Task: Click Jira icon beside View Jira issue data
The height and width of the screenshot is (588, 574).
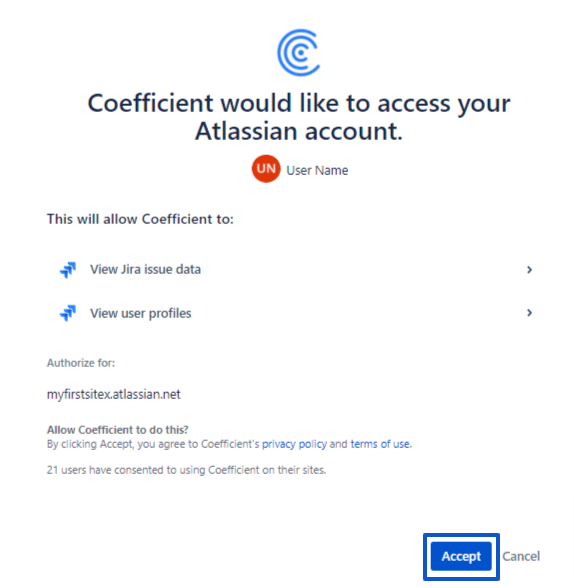Action: pos(68,270)
